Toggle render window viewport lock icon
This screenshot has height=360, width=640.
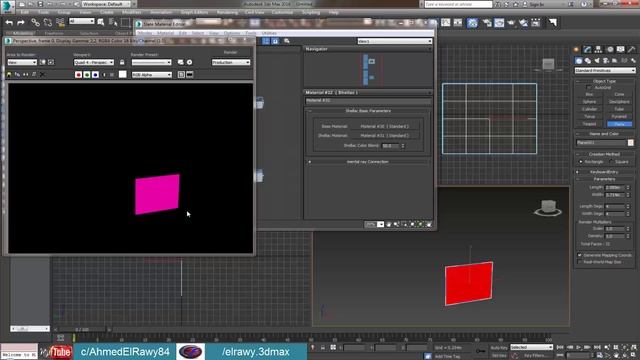click(122, 62)
